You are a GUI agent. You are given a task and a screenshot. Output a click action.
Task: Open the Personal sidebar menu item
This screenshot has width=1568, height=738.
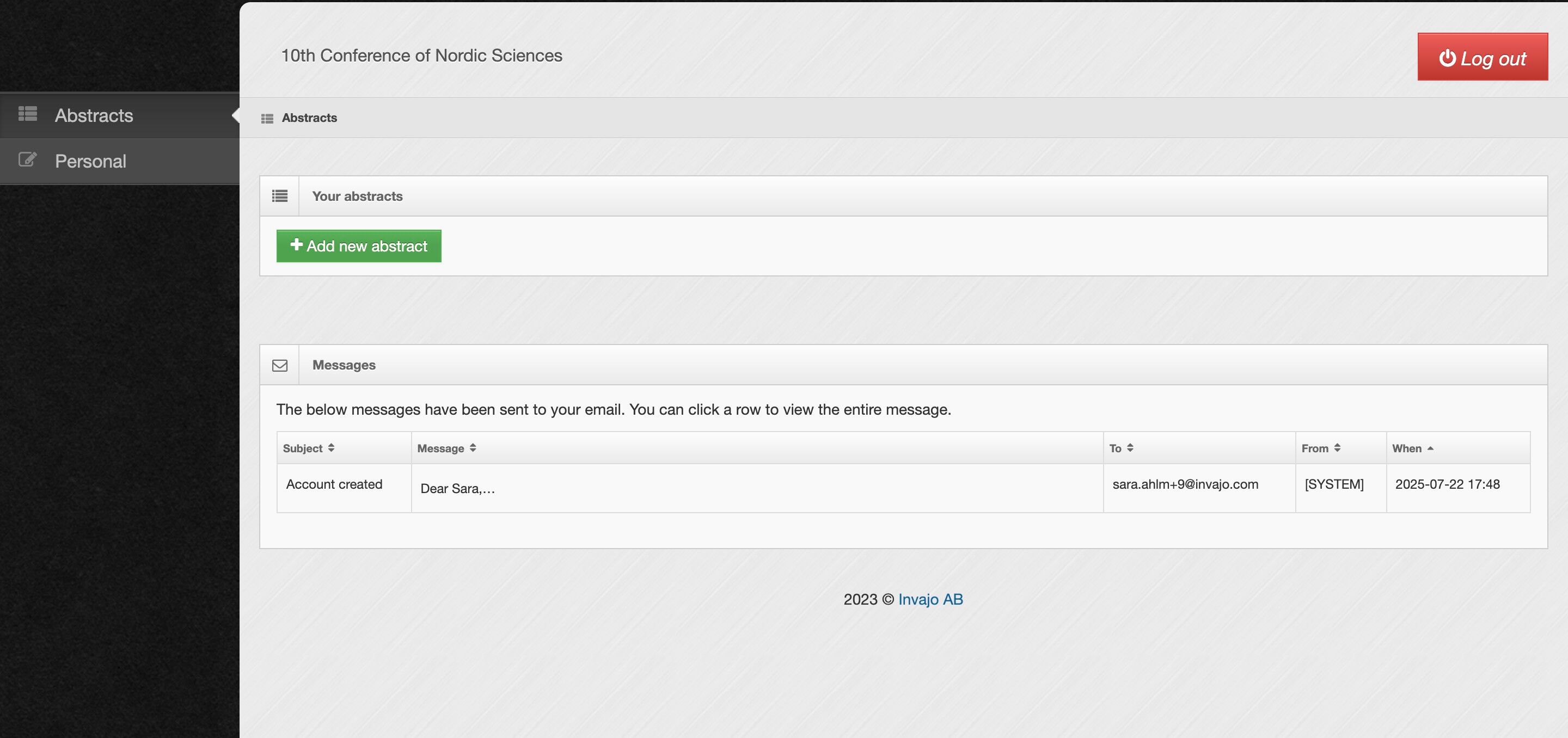(91, 161)
